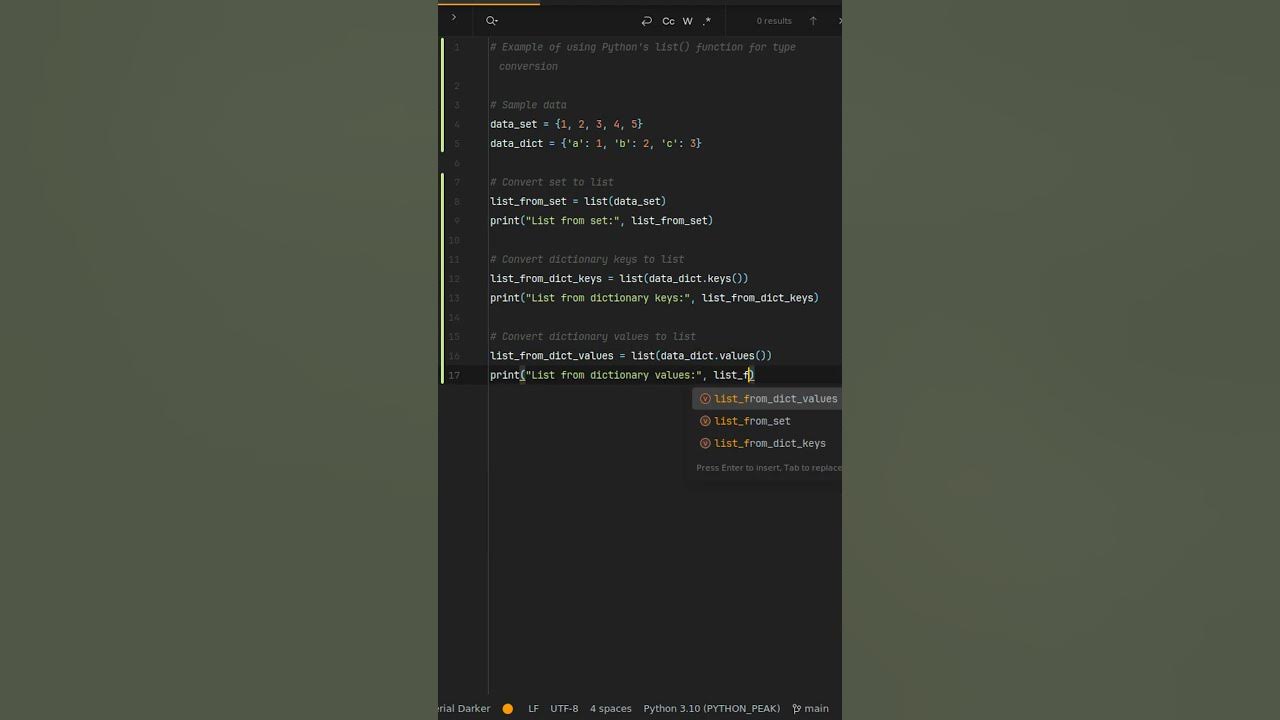The height and width of the screenshot is (720, 1280).
Task: Click the new line icon in search
Action: tap(647, 21)
